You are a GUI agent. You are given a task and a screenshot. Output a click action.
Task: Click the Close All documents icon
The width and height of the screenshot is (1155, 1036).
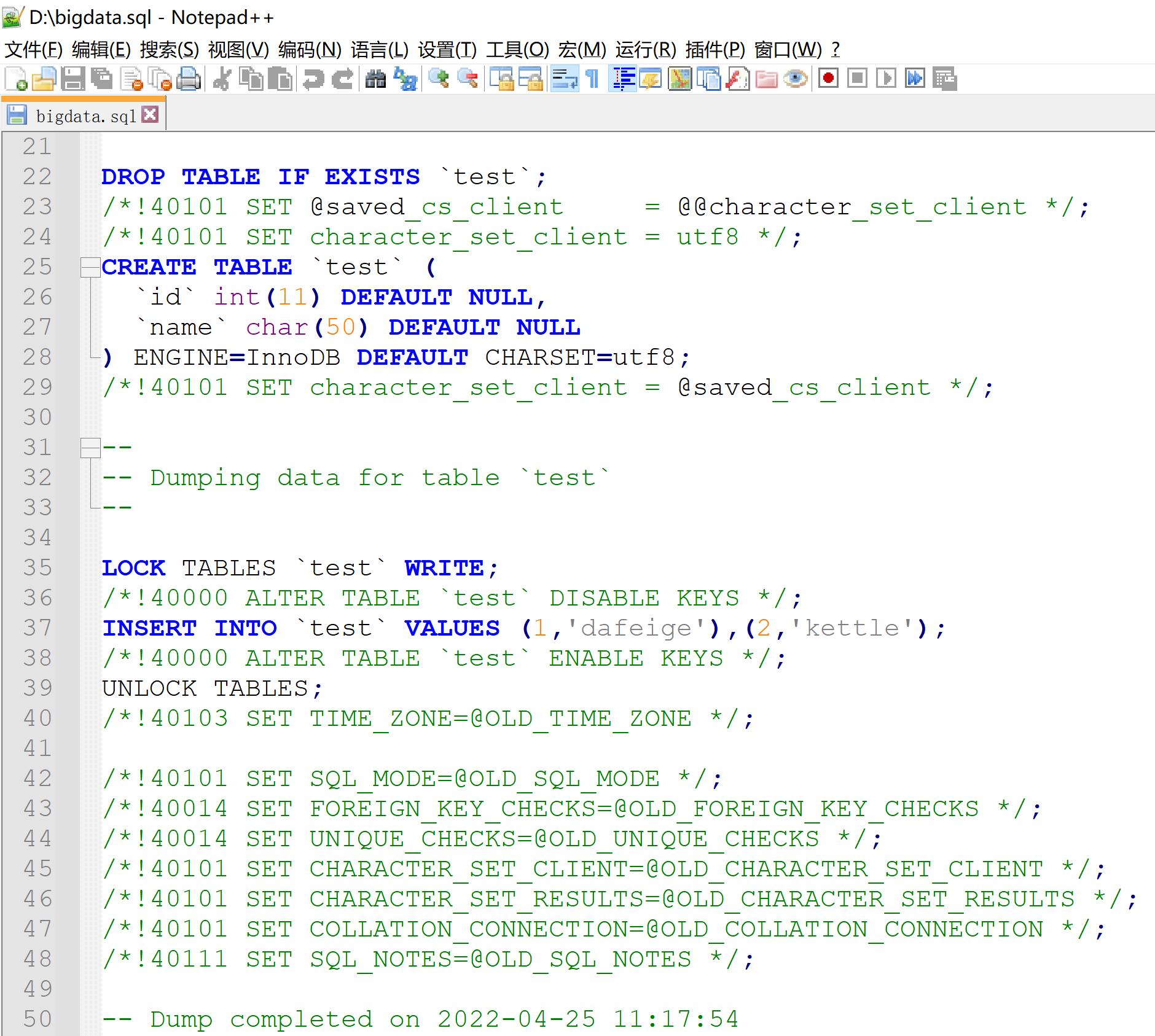[160, 79]
